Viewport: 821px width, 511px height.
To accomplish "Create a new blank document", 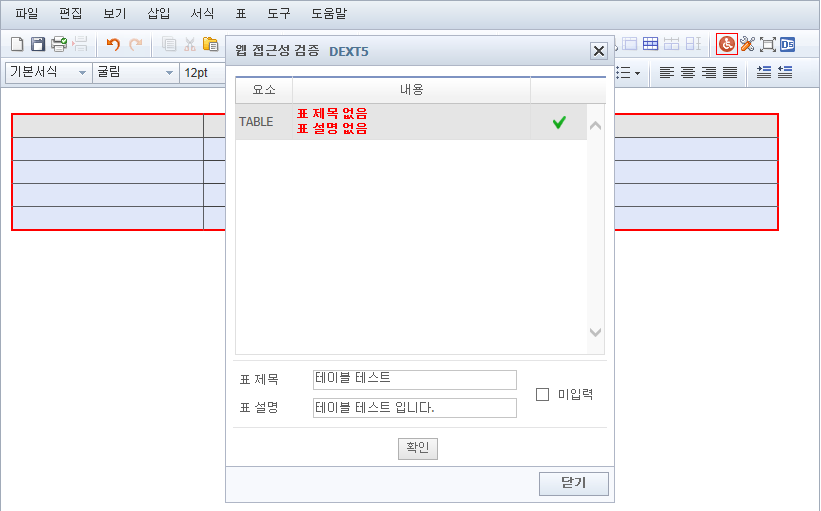I will [x=17, y=44].
